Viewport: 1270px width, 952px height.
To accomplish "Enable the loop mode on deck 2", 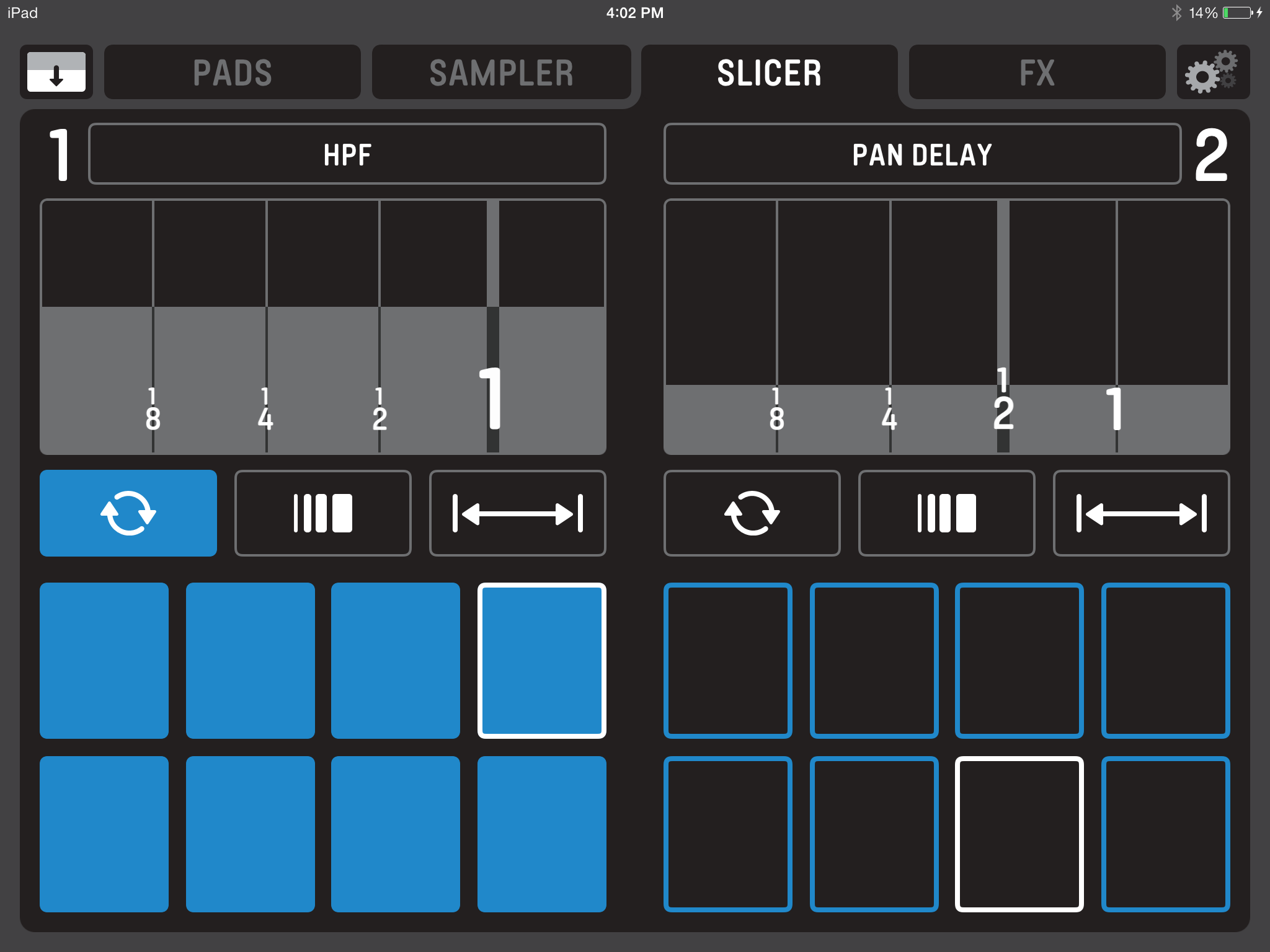I will click(x=752, y=513).
